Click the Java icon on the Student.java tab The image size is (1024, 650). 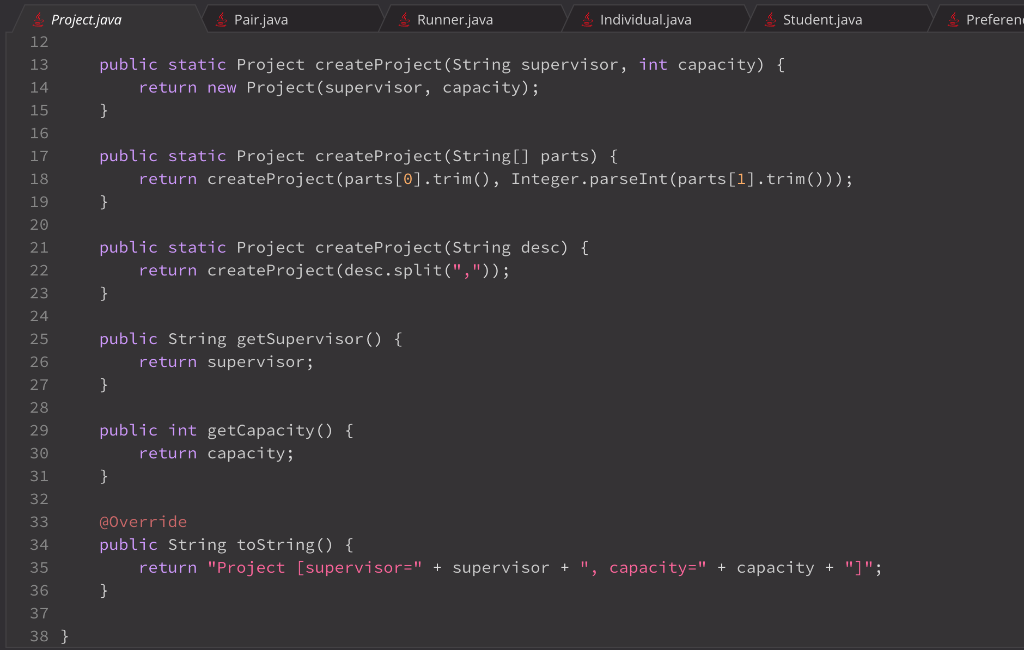point(770,20)
